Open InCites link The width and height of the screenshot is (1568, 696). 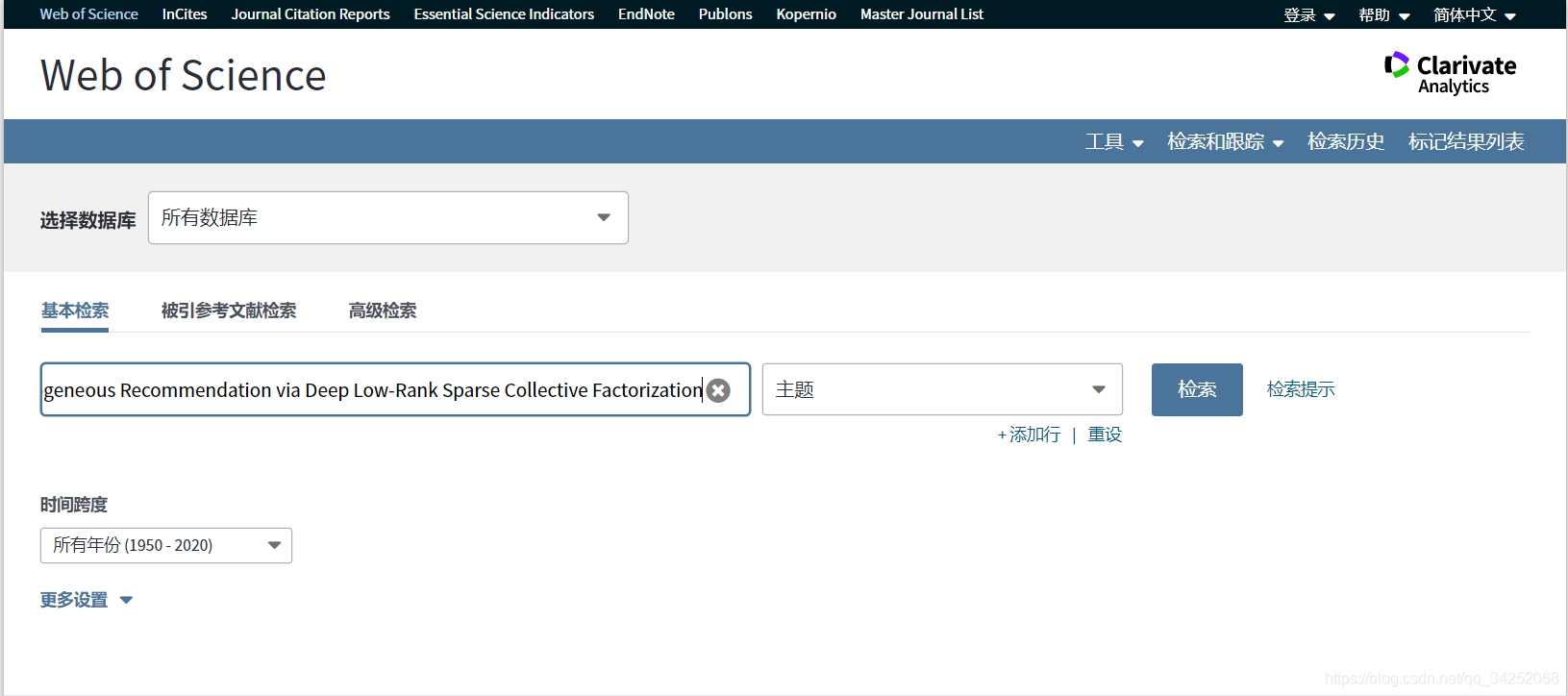185,14
